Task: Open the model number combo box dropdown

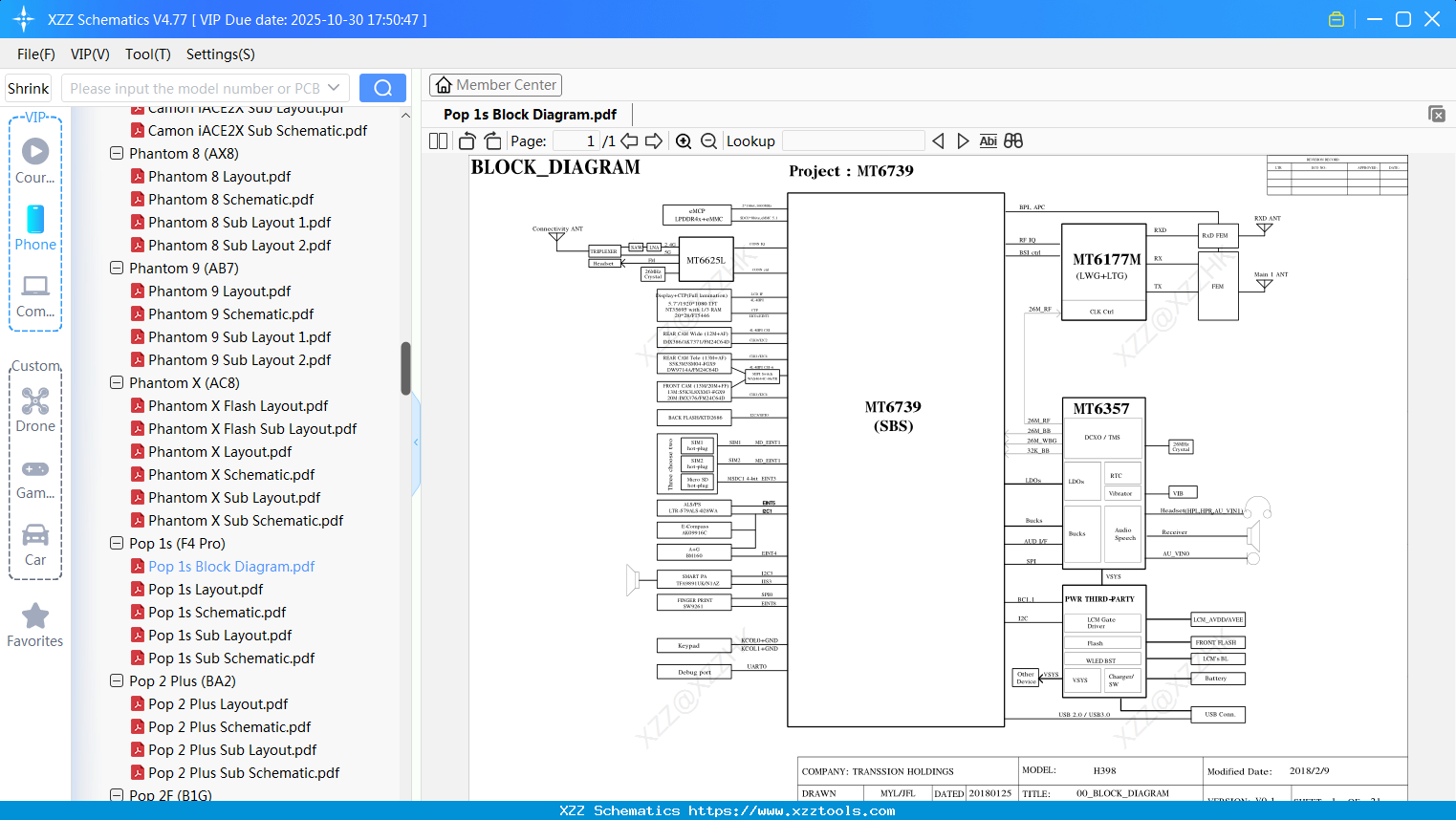Action: click(x=333, y=87)
